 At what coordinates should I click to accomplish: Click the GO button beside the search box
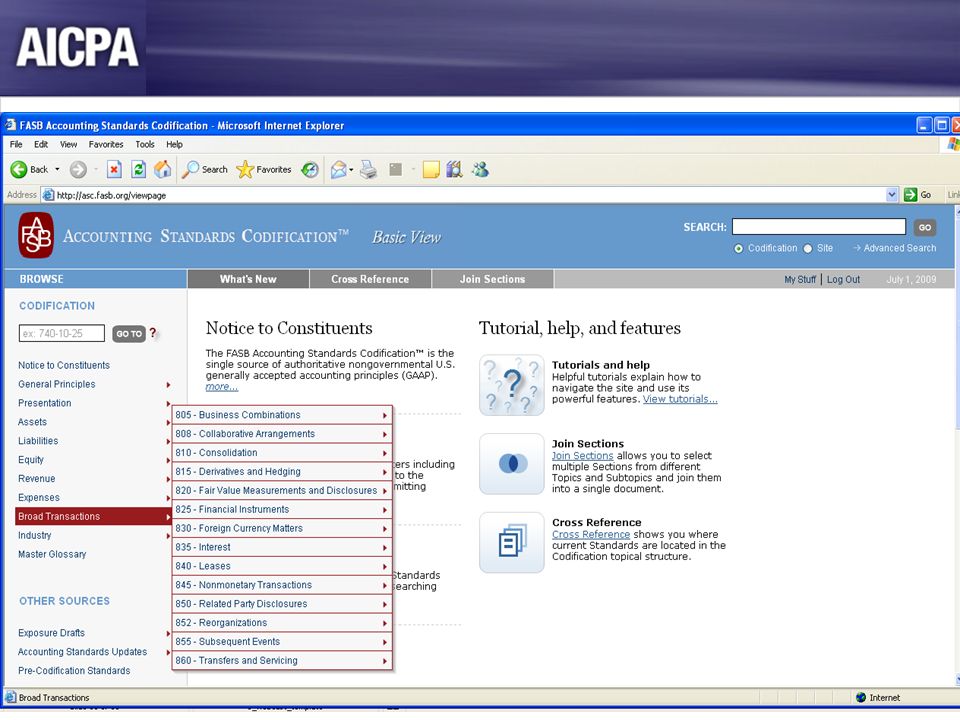[925, 227]
